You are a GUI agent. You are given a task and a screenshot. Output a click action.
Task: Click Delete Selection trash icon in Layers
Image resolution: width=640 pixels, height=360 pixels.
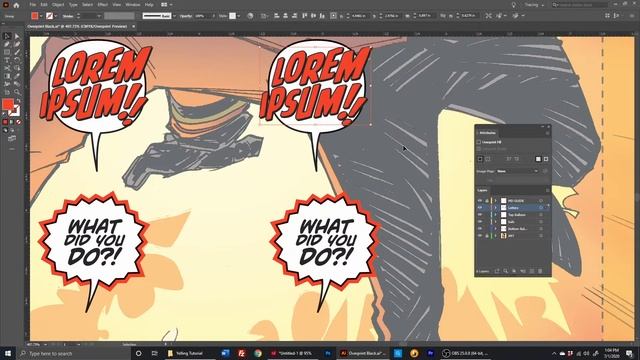540,271
